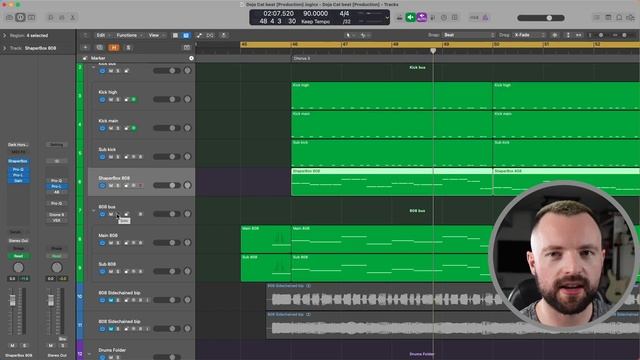Enable Flex with the Flex icon
640x360 pixels.
click(x=210, y=36)
